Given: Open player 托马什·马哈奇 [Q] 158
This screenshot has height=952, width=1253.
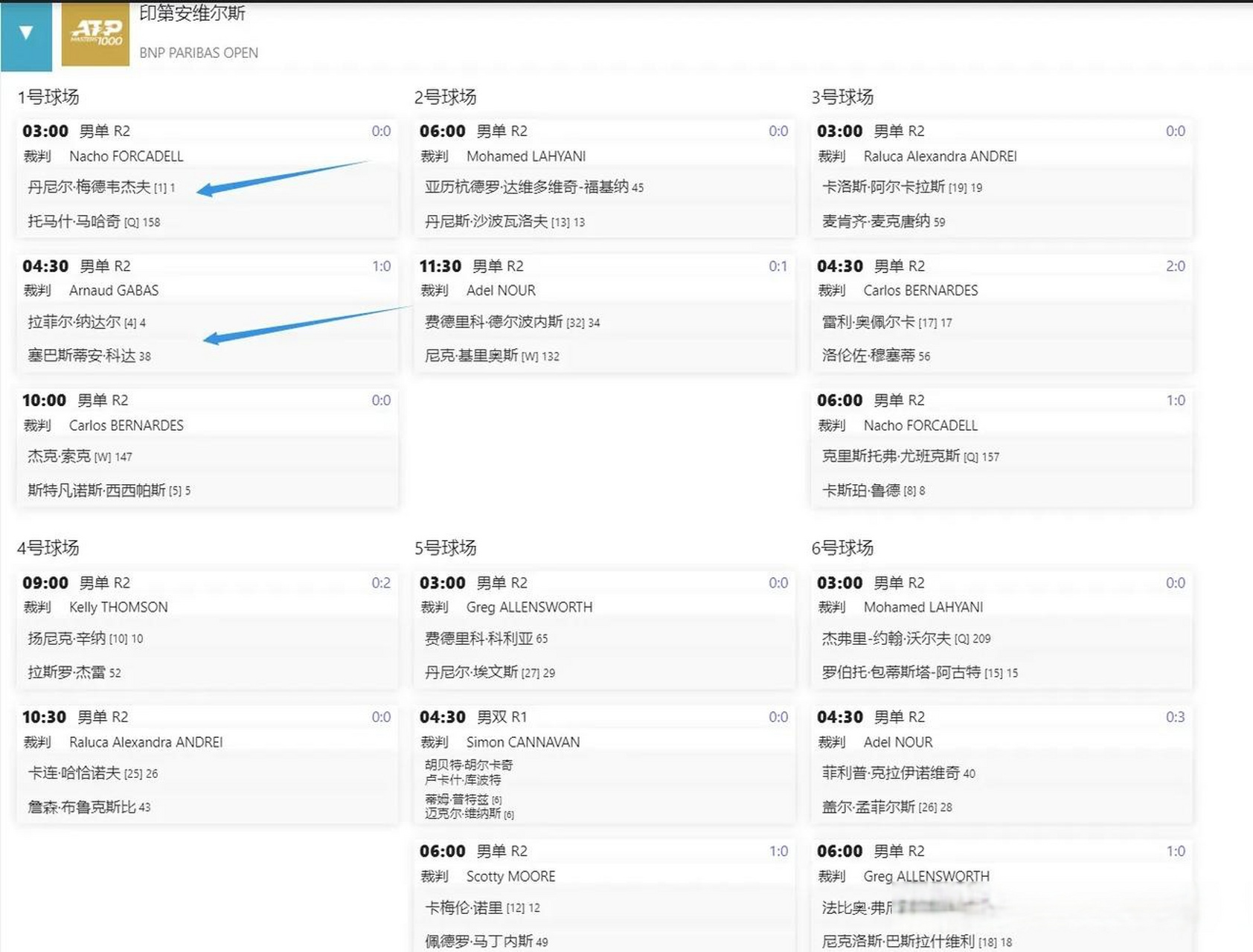Looking at the screenshot, I should (x=94, y=222).
